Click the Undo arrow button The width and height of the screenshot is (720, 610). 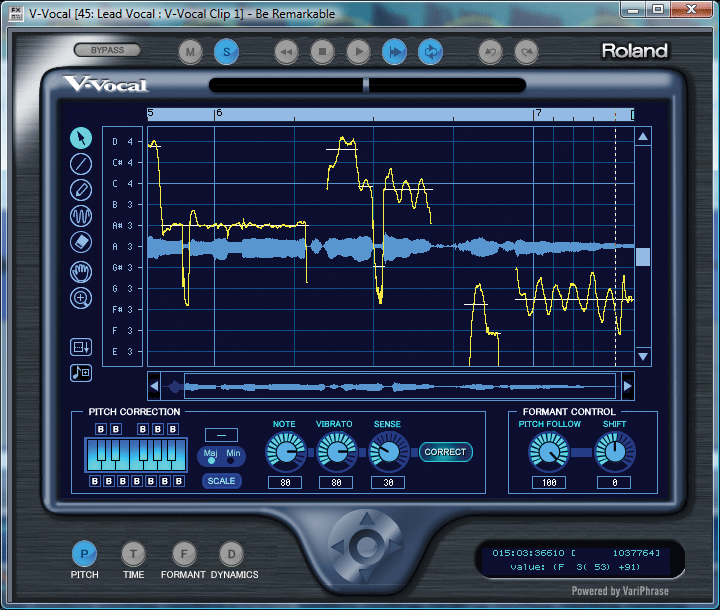[490, 52]
